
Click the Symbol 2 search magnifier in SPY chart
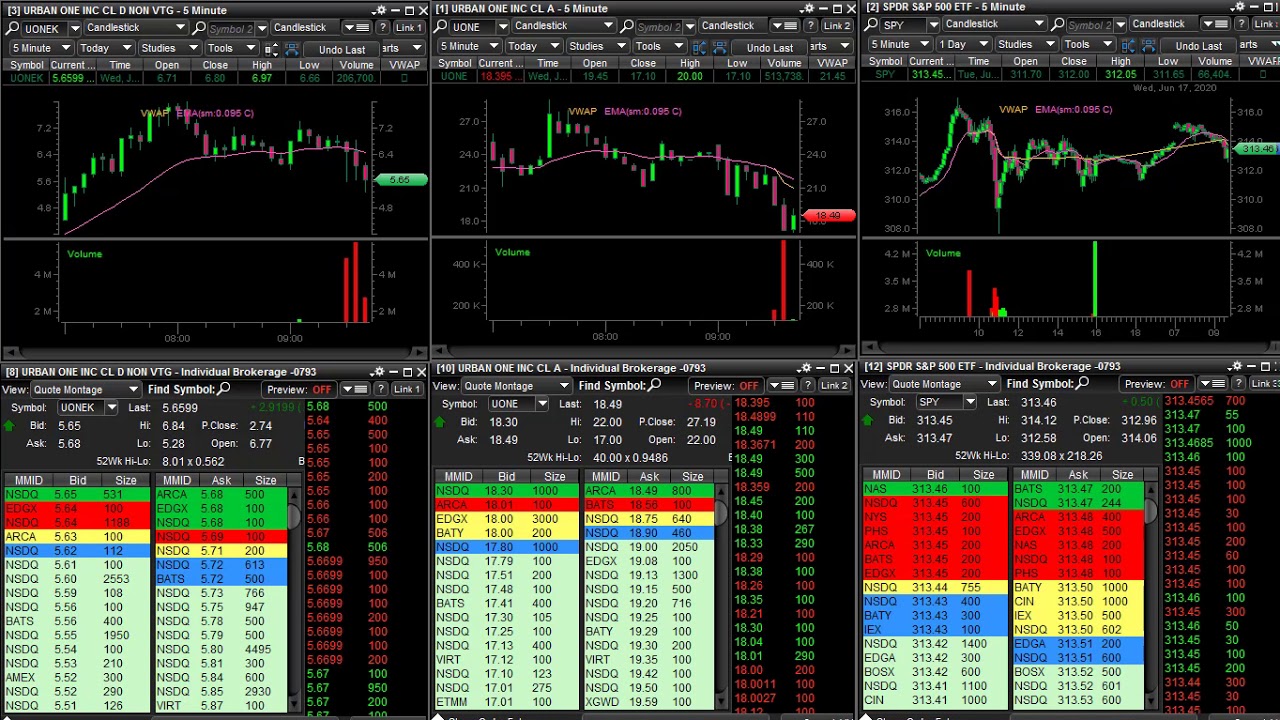click(1057, 24)
